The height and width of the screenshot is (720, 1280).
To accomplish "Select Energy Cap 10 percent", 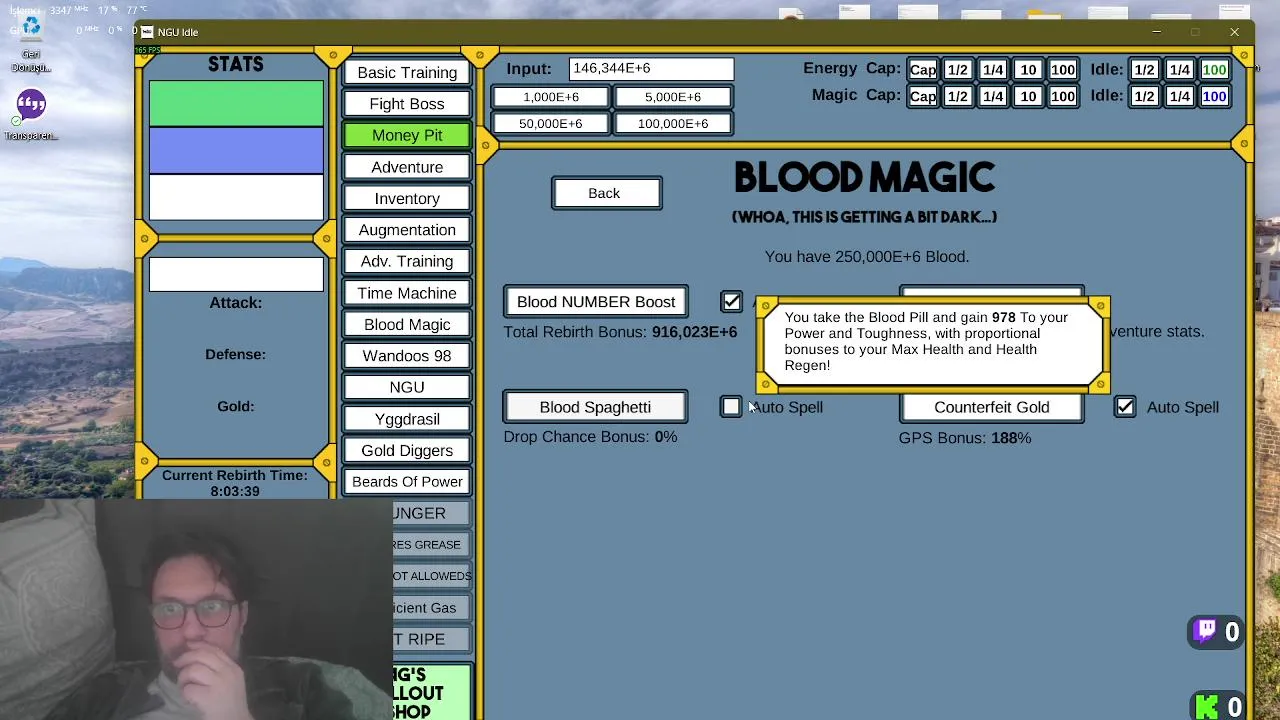I will [x=1028, y=70].
